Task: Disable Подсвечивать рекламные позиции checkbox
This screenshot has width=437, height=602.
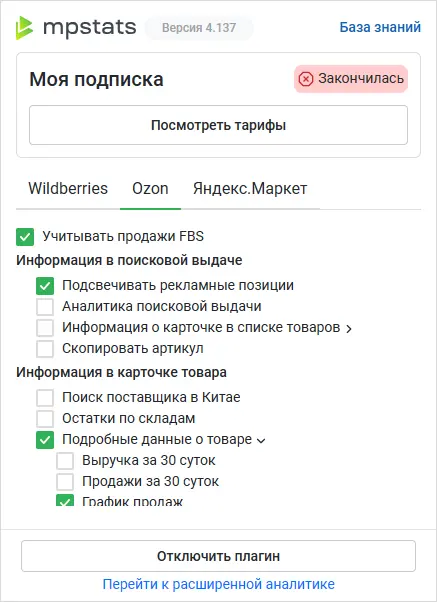Action: pos(45,286)
